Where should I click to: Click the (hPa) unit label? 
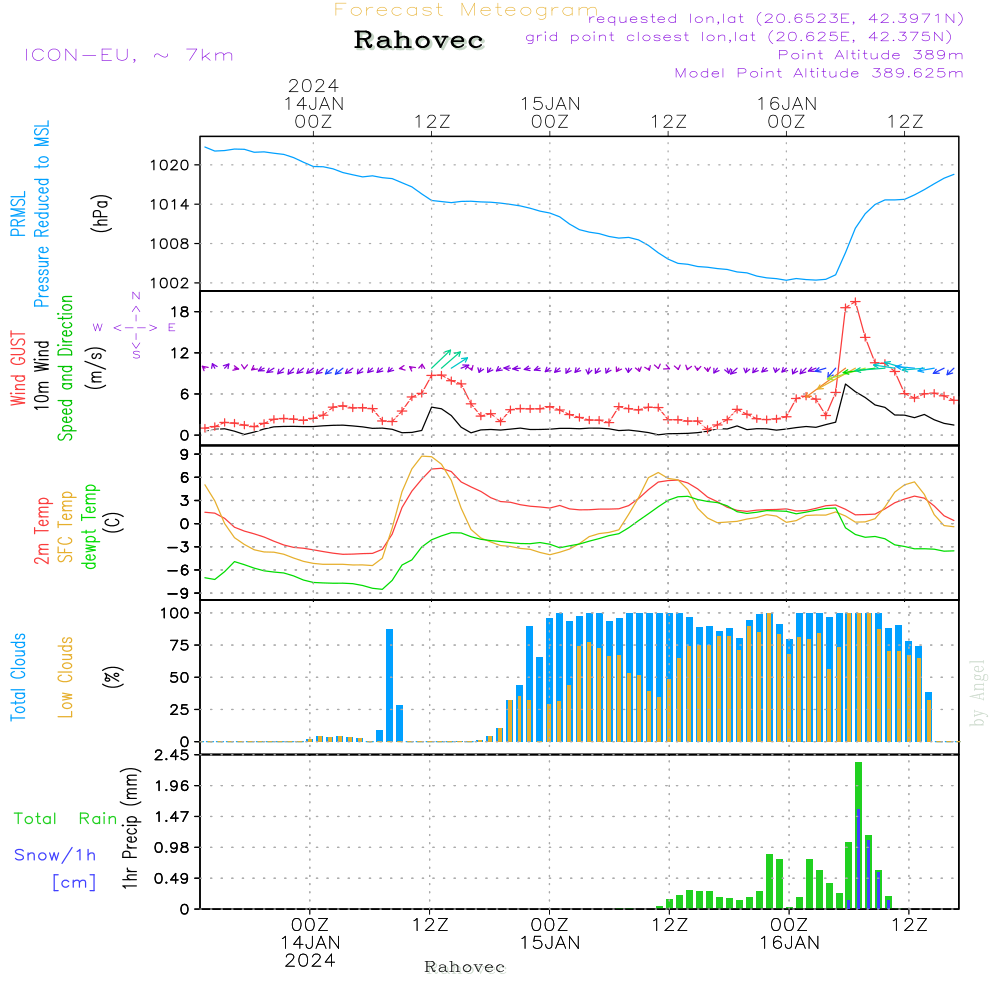[x=101, y=214]
